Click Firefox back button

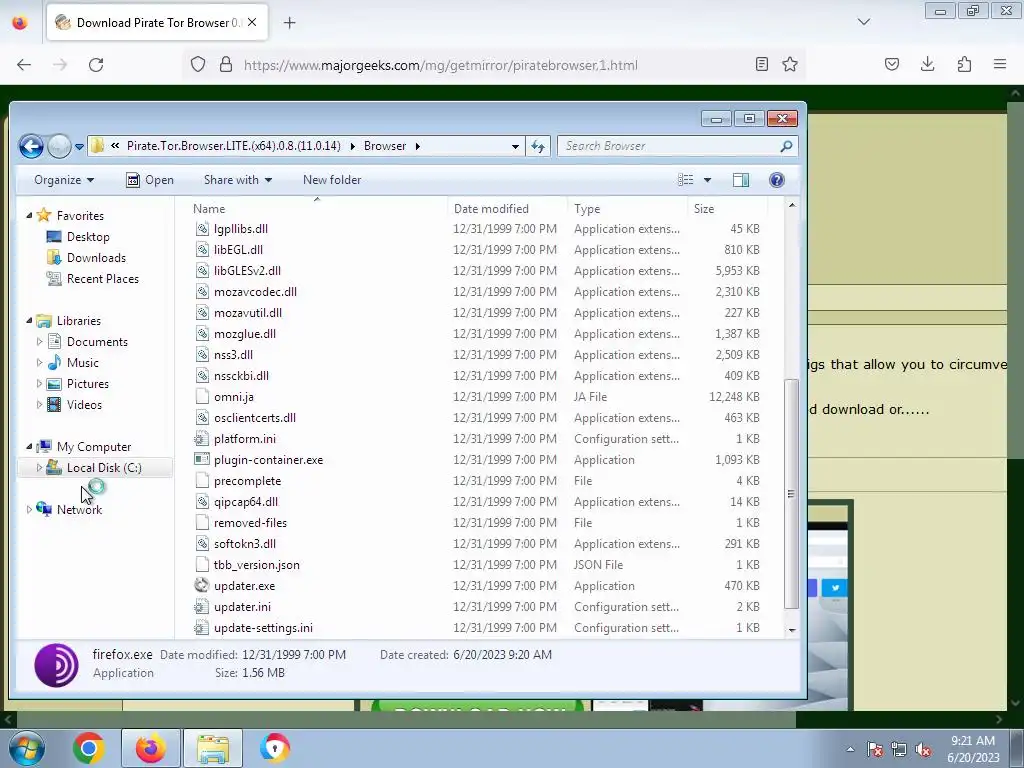click(x=24, y=65)
